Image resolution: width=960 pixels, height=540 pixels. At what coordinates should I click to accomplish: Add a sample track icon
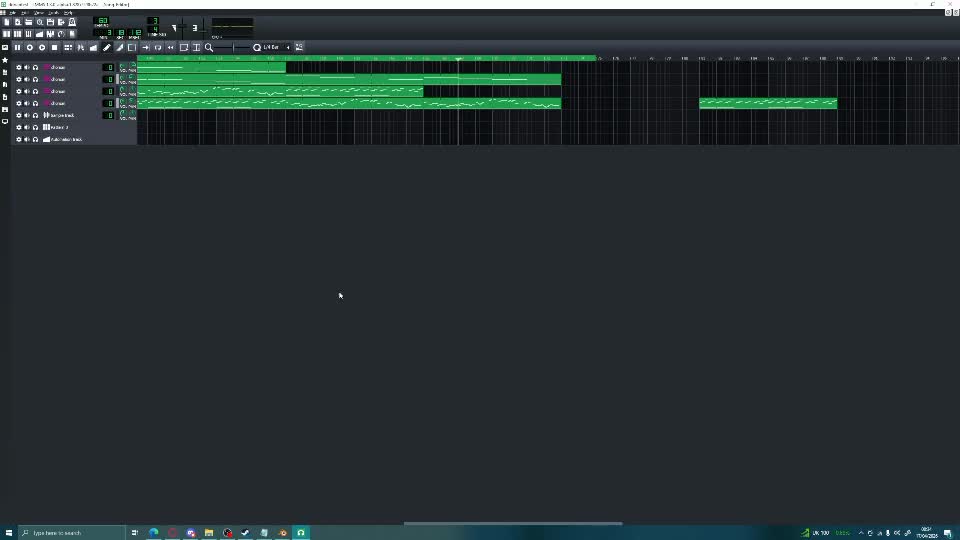click(x=81, y=47)
